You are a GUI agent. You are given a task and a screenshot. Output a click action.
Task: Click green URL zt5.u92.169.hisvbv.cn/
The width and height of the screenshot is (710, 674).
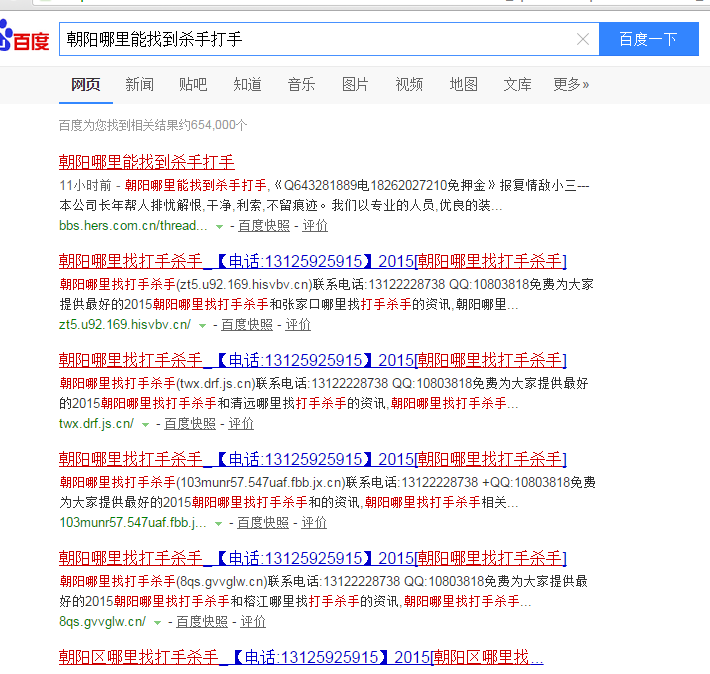coord(125,325)
